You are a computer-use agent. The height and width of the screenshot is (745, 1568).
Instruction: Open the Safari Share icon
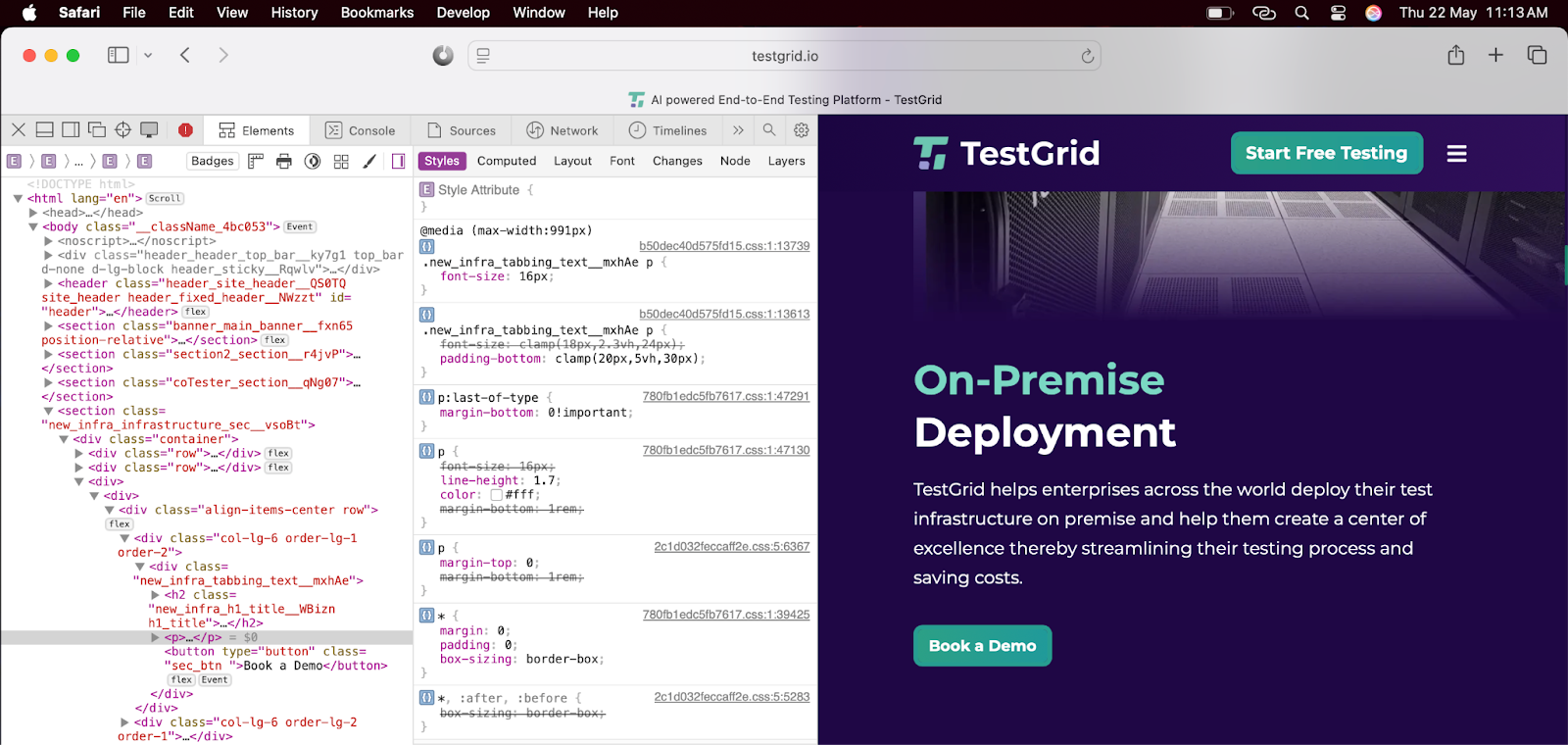(x=1456, y=55)
